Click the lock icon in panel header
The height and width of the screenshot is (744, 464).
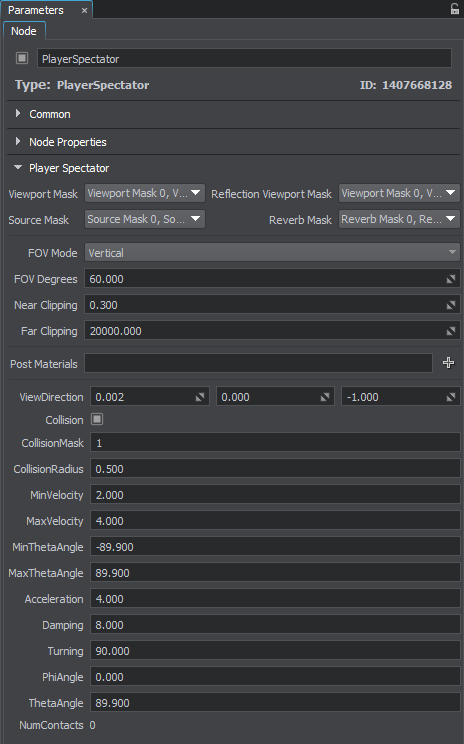click(x=455, y=9)
